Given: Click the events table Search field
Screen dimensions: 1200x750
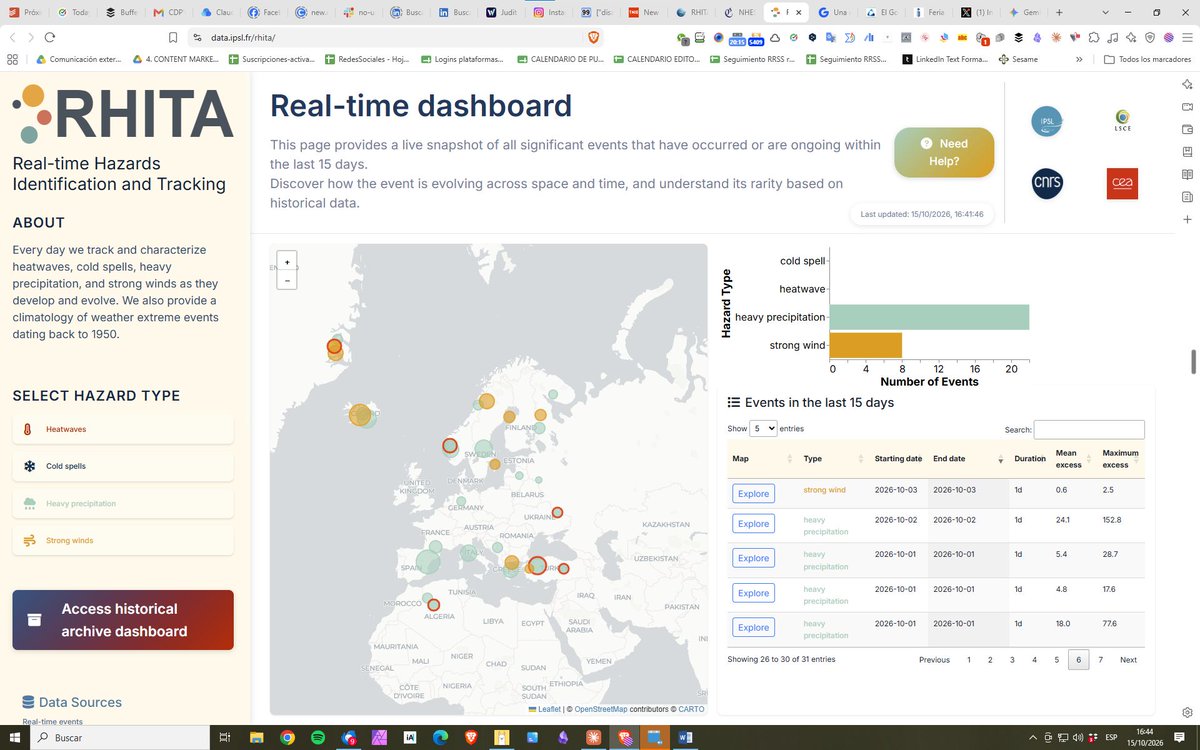Looking at the screenshot, I should [1089, 429].
